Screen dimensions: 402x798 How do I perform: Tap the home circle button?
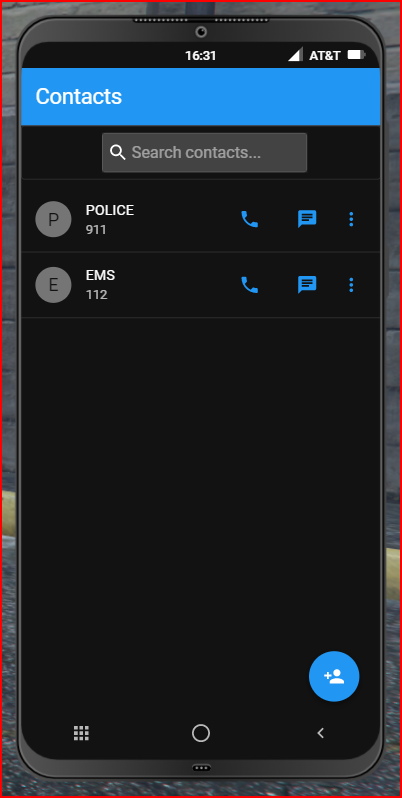[x=201, y=733]
